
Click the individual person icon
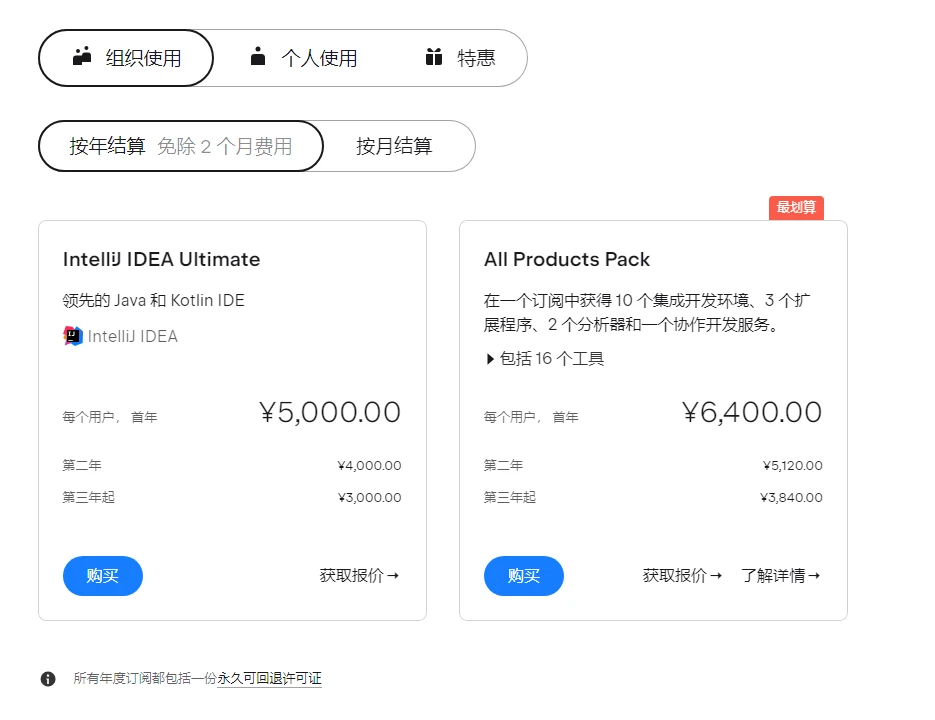tap(258, 56)
